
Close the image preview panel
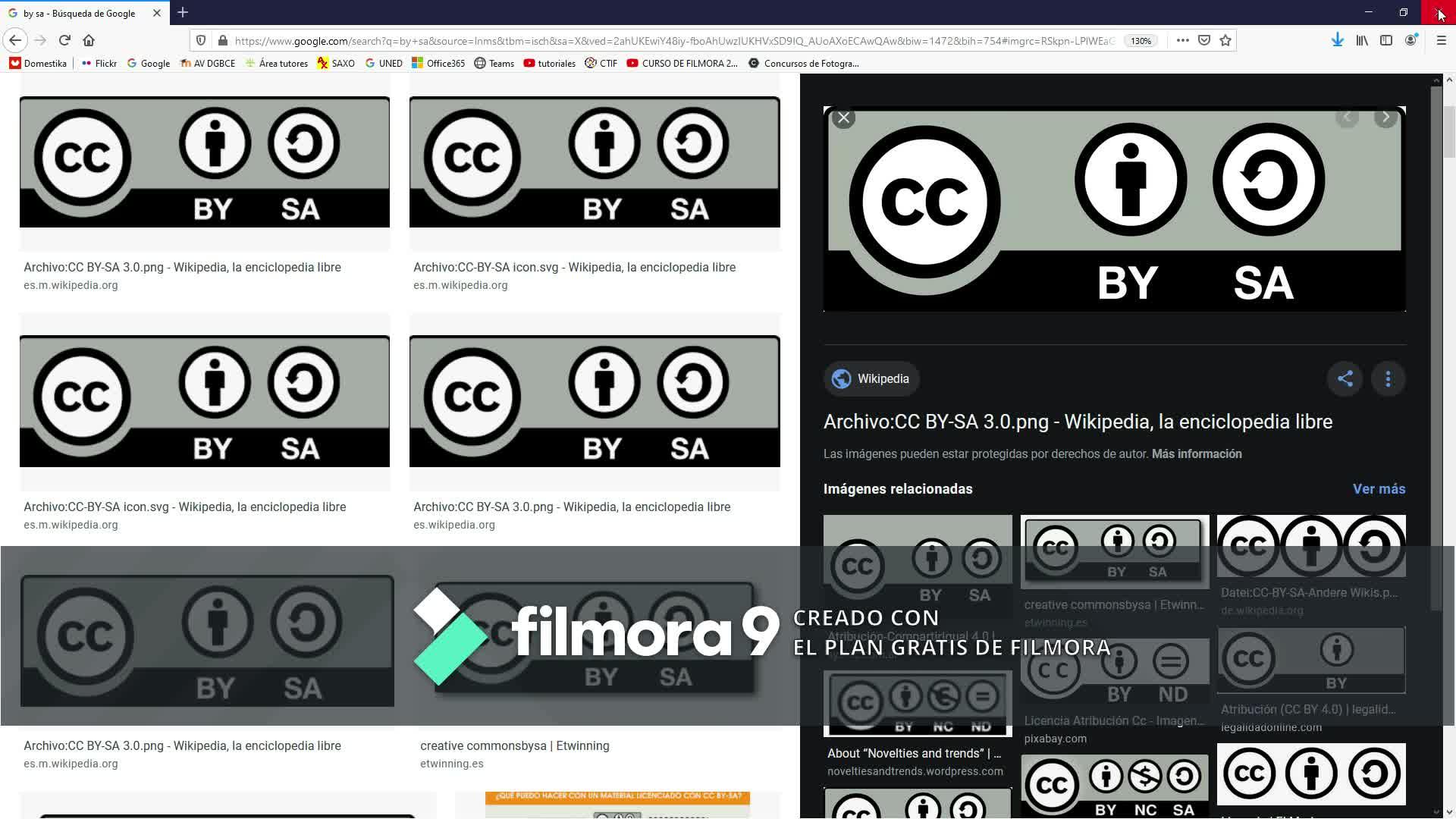pos(843,118)
